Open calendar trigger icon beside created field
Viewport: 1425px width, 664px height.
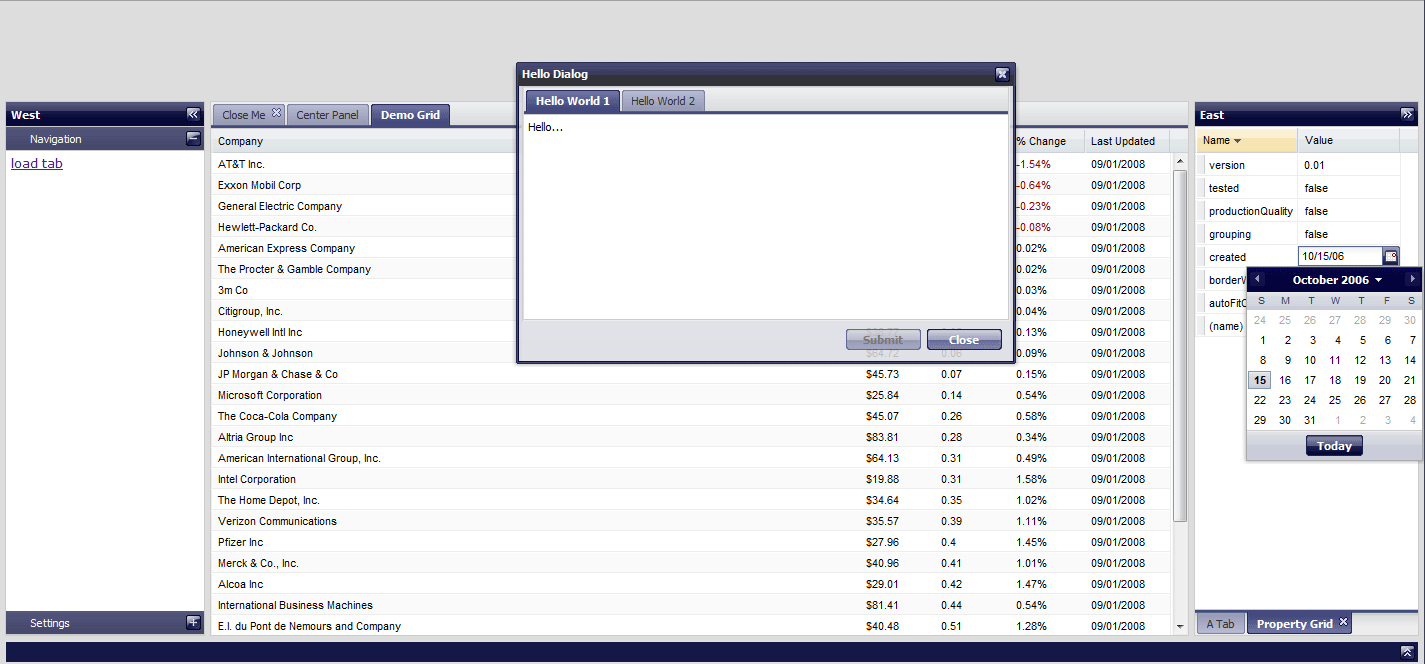tap(1391, 257)
